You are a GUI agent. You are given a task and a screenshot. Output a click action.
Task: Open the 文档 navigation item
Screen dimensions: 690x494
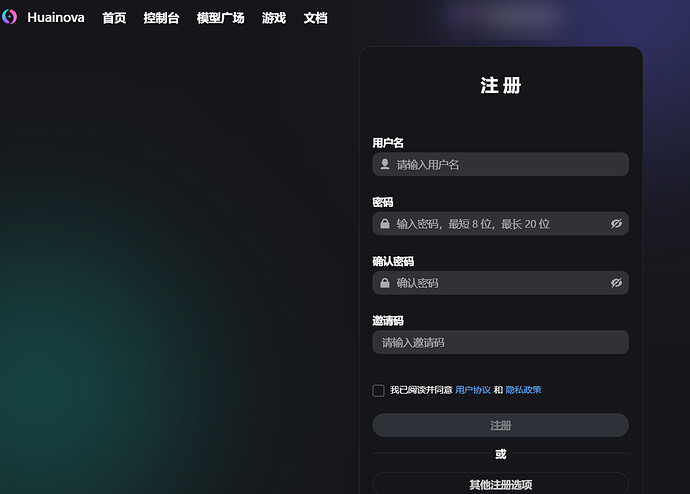(x=315, y=18)
